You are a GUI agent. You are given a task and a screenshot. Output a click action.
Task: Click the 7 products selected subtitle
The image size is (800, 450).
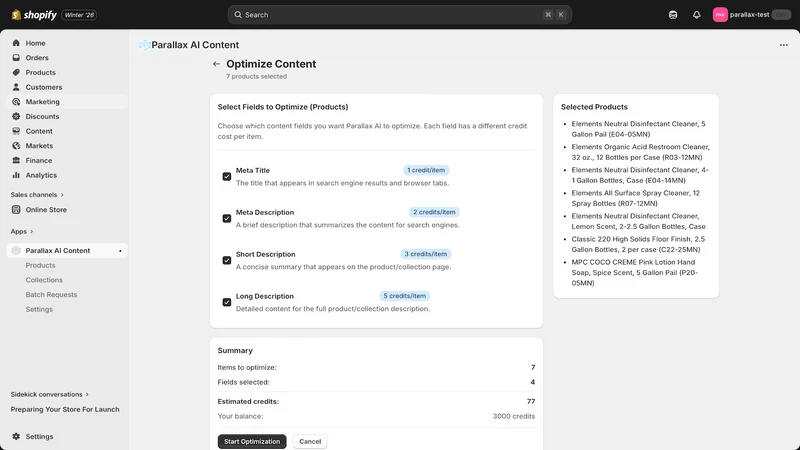coord(257,77)
